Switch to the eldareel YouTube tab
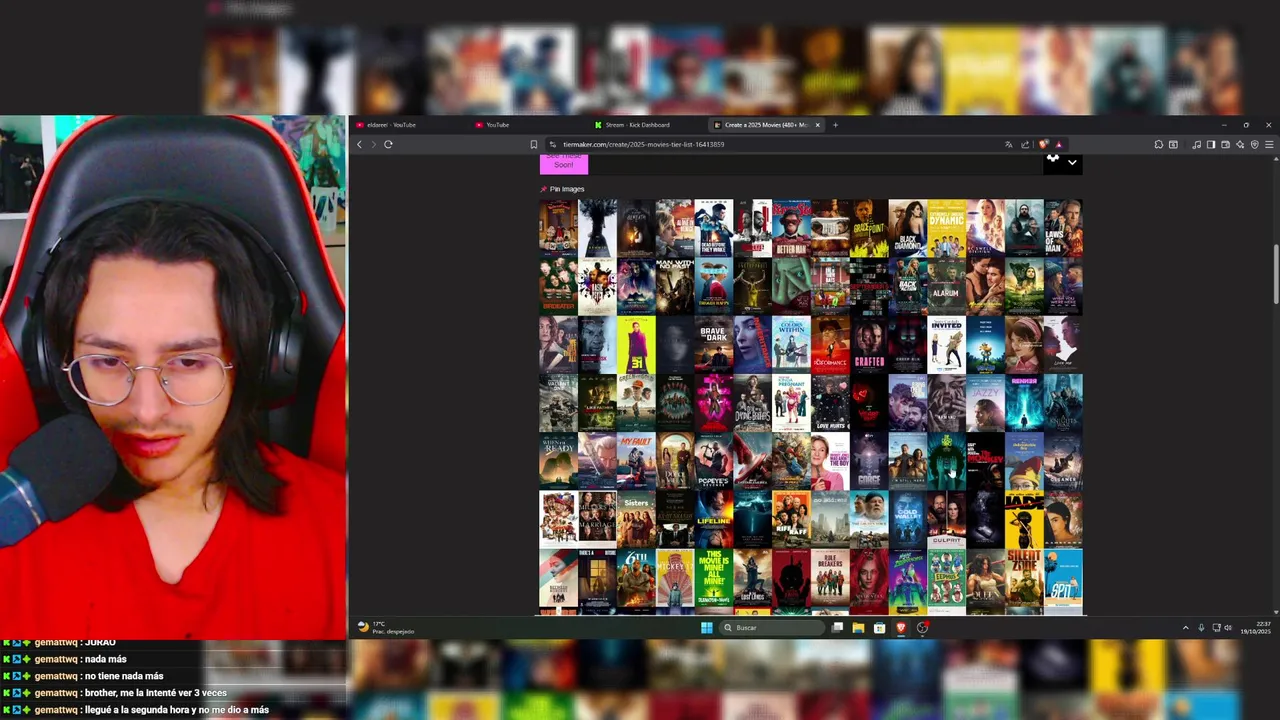Screen dimensions: 1280x720 click(410, 125)
